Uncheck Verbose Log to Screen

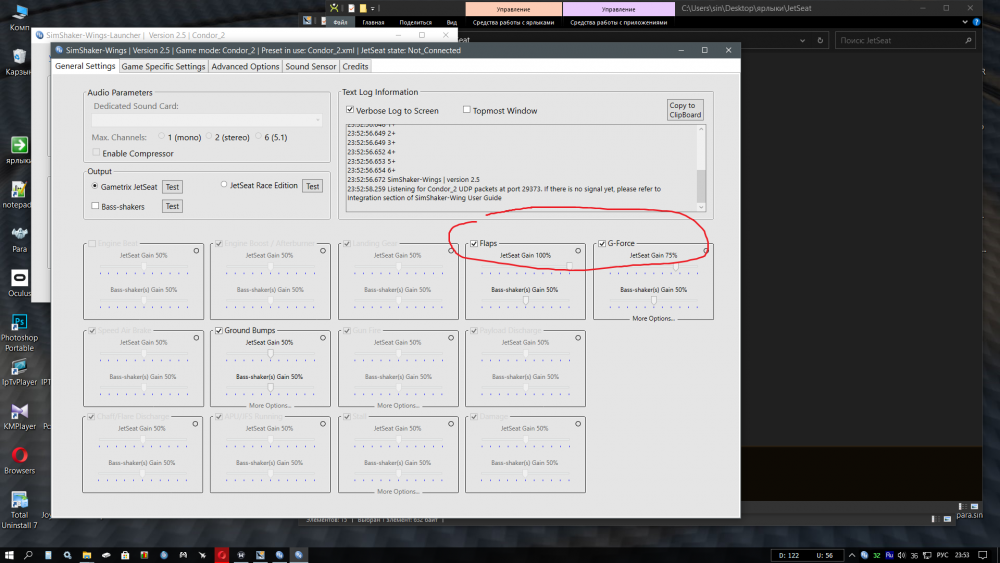(350, 110)
